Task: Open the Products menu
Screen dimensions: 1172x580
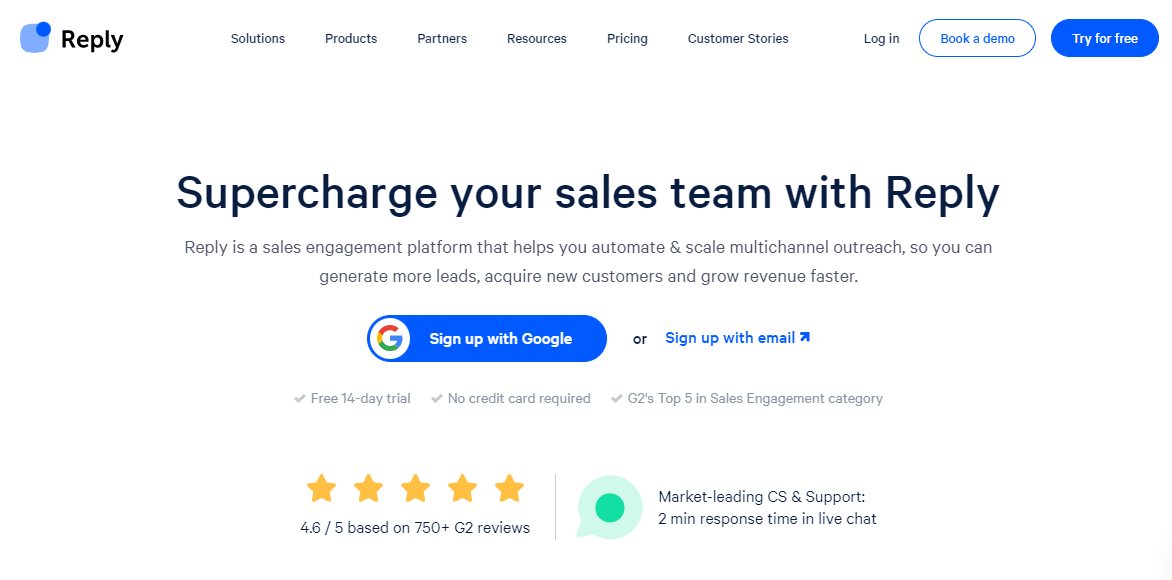Action: [x=351, y=39]
